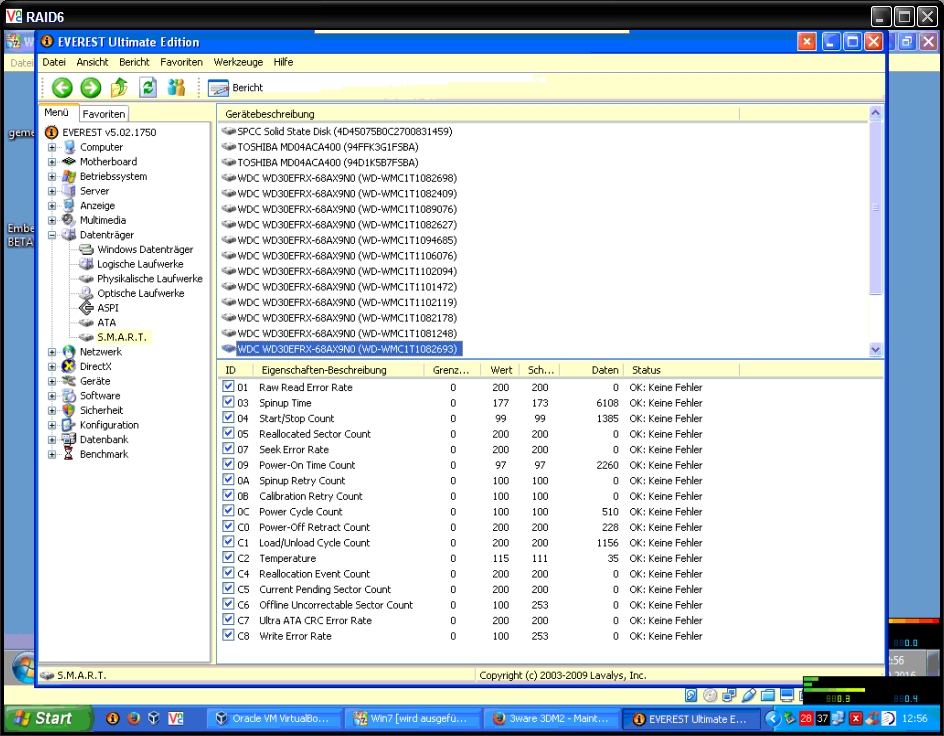Open Optische Laufwerke in the tree
This screenshot has height=736, width=944.
coord(141,293)
